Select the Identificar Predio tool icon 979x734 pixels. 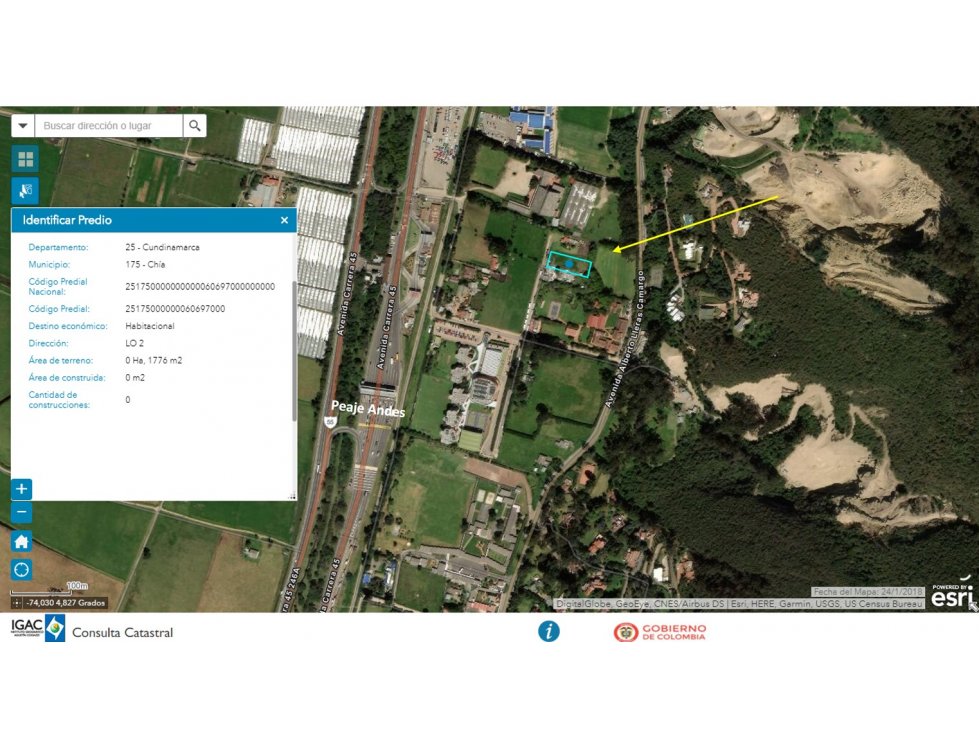coord(25,190)
